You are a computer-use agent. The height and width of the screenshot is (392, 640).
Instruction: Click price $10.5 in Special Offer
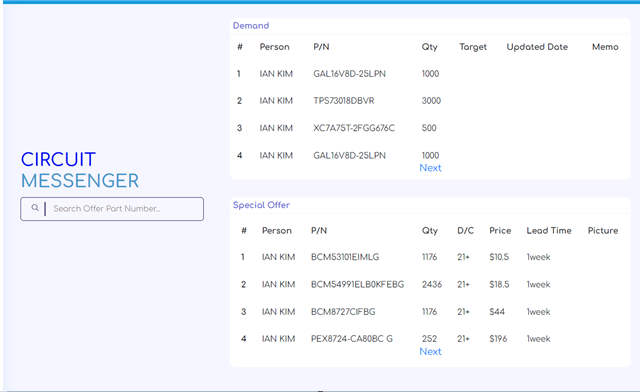coord(499,257)
